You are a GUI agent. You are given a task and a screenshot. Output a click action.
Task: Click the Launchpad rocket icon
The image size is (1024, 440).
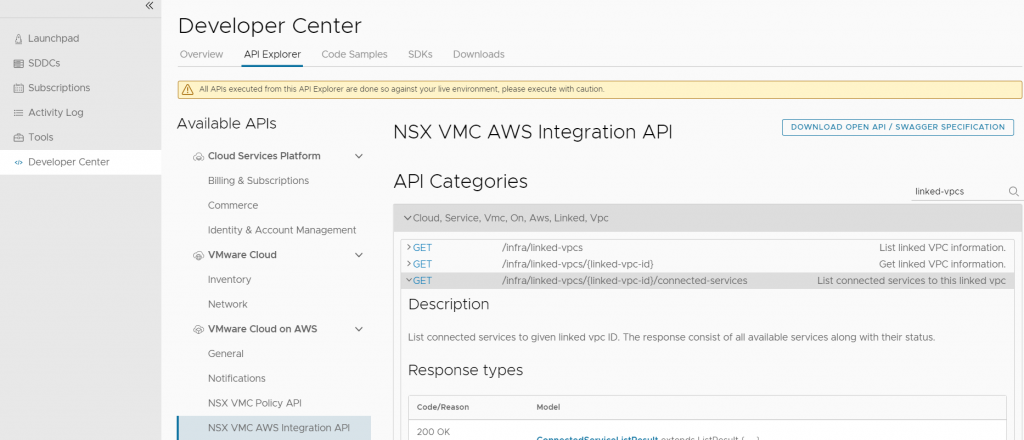pos(19,38)
